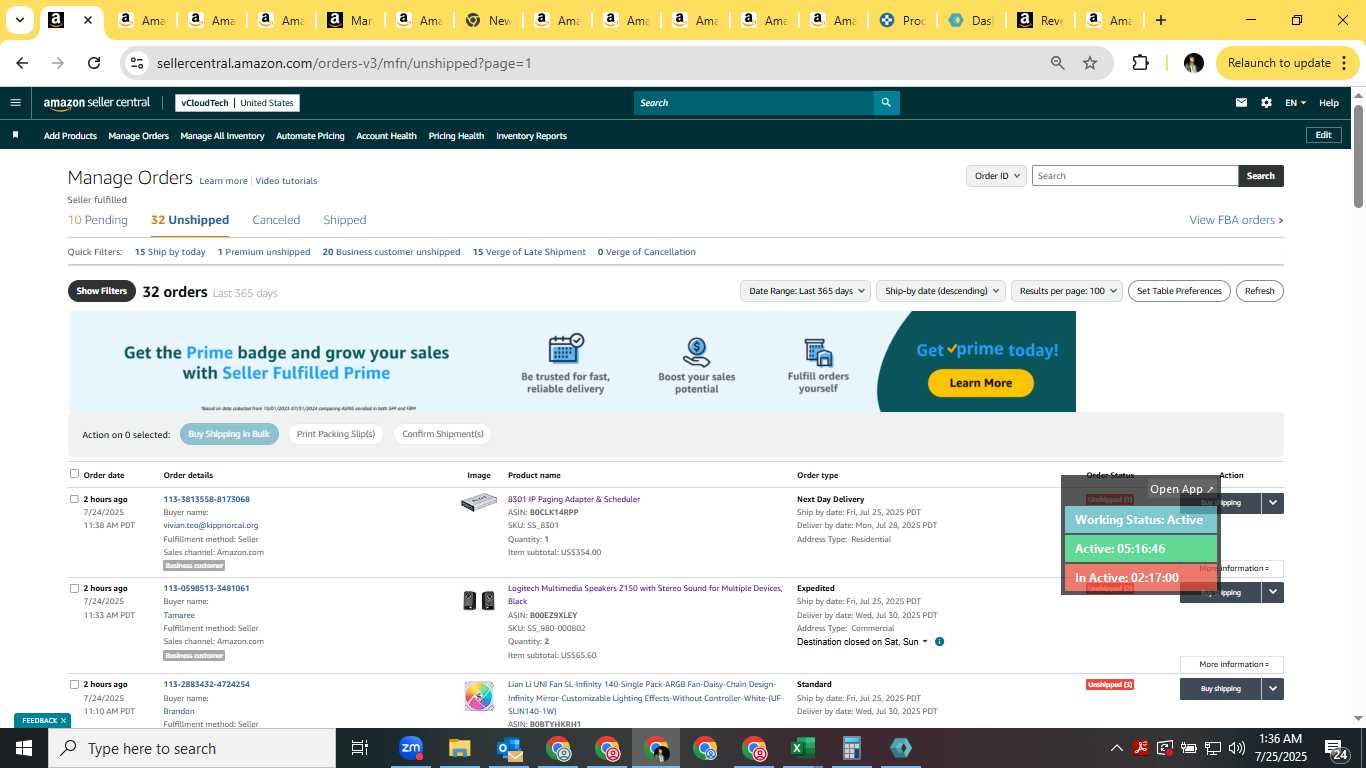Image resolution: width=1366 pixels, height=768 pixels.
Task: Open browser extensions puzzle icon
Action: (1140, 63)
